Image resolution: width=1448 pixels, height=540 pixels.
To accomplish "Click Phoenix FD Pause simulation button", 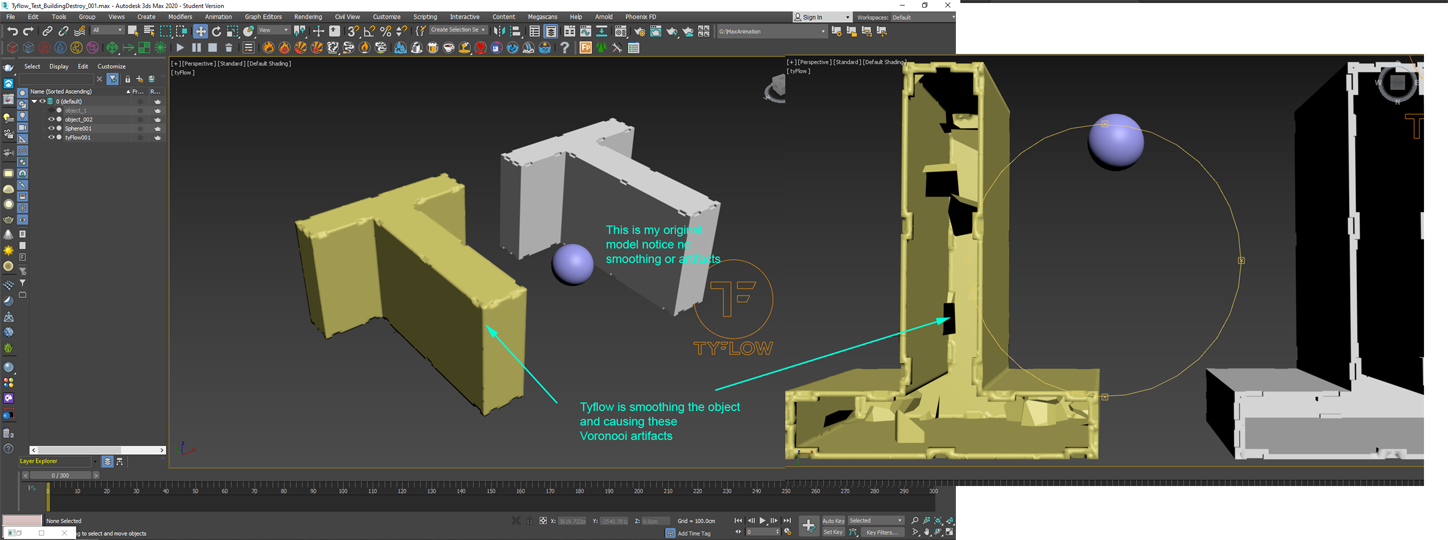I will click(196, 47).
